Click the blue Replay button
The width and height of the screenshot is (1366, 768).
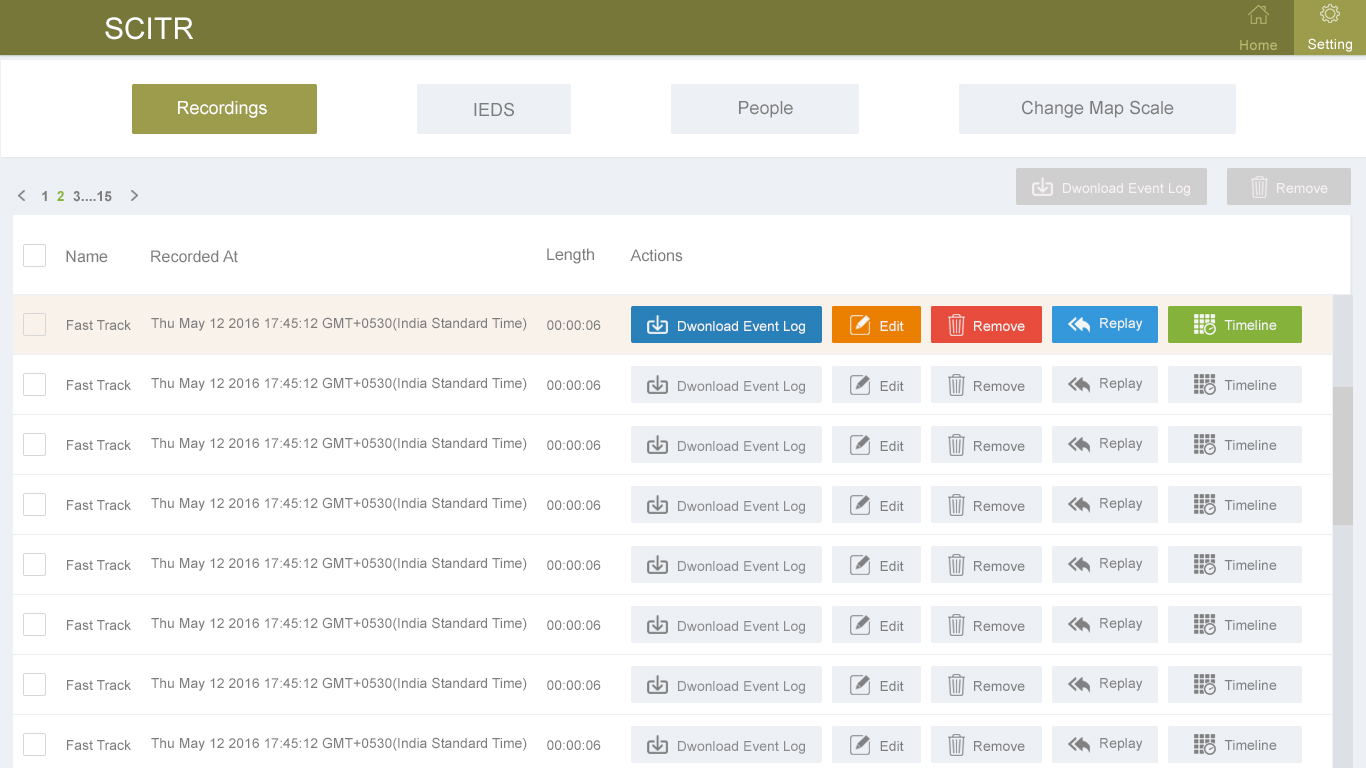click(x=1104, y=324)
